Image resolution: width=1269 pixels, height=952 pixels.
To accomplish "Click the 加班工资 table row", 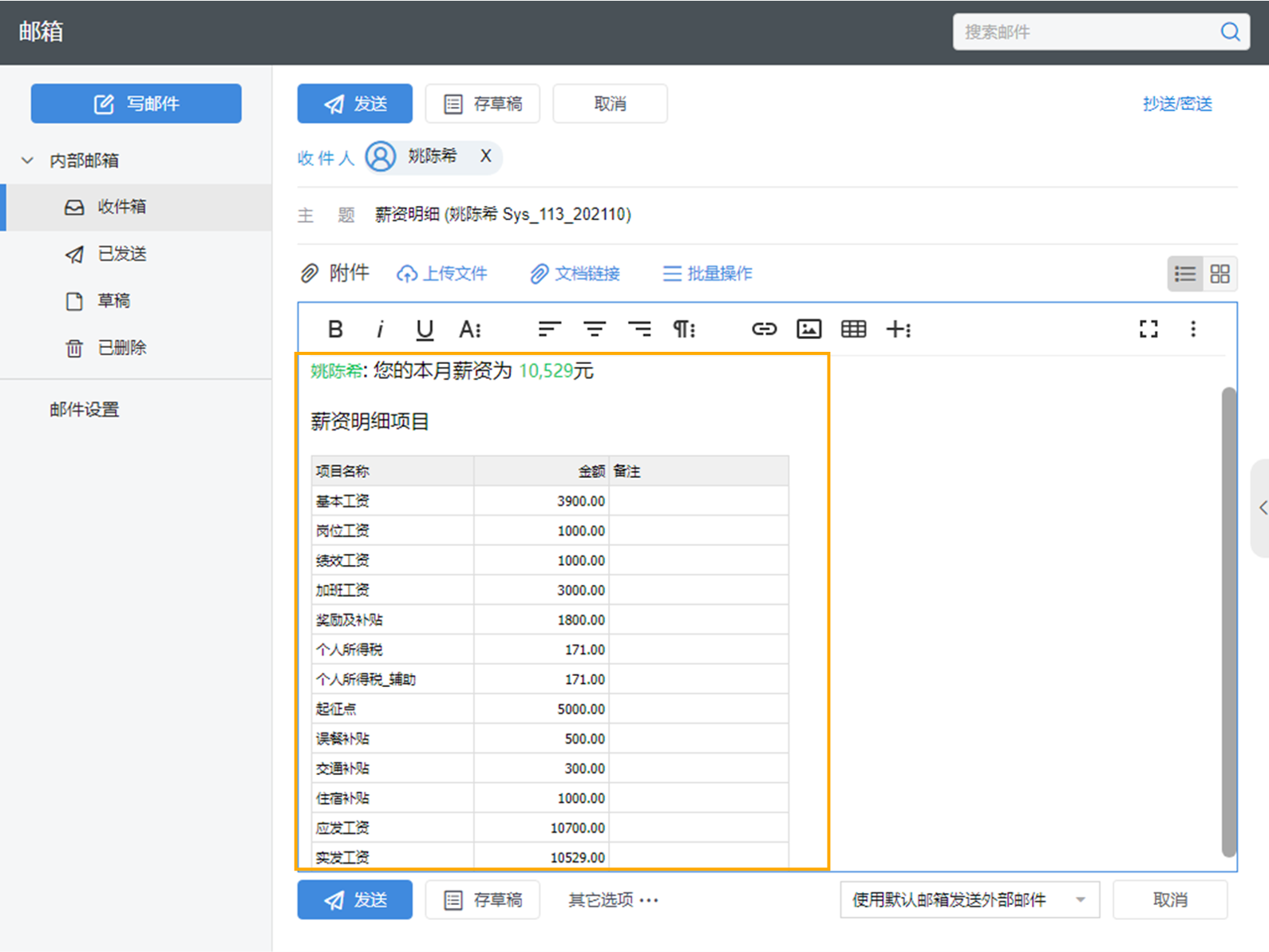I will 550,591.
